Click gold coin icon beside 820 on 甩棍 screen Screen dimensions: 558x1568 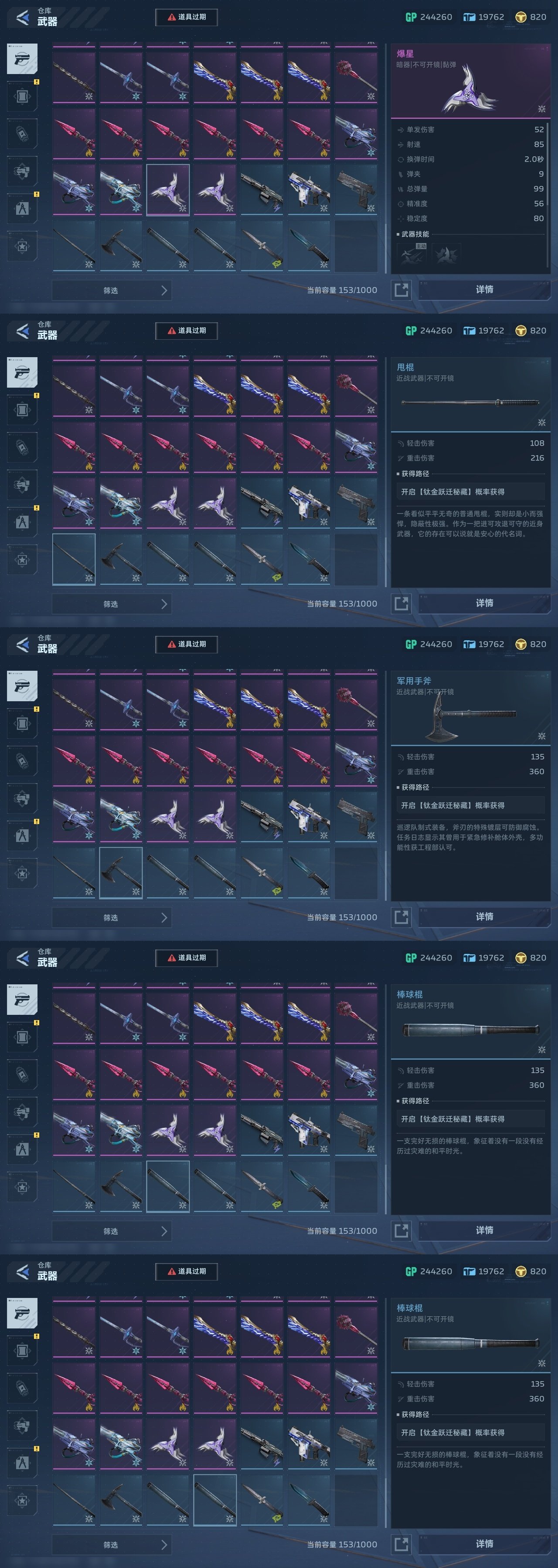tap(521, 331)
